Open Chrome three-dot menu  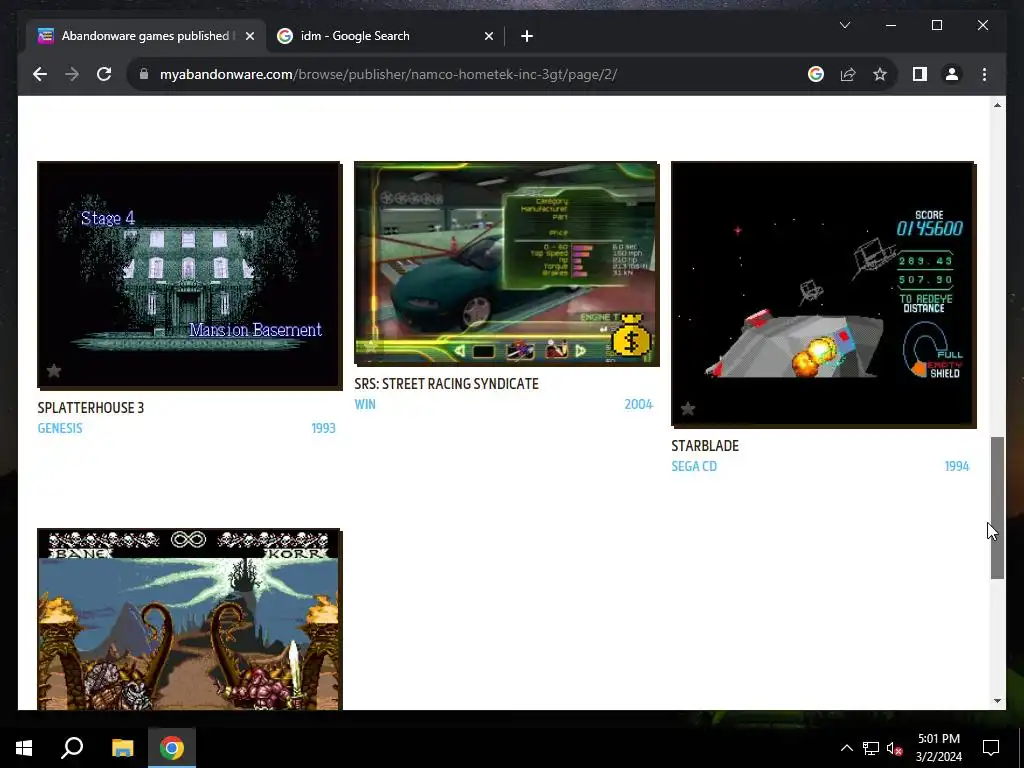(x=984, y=74)
